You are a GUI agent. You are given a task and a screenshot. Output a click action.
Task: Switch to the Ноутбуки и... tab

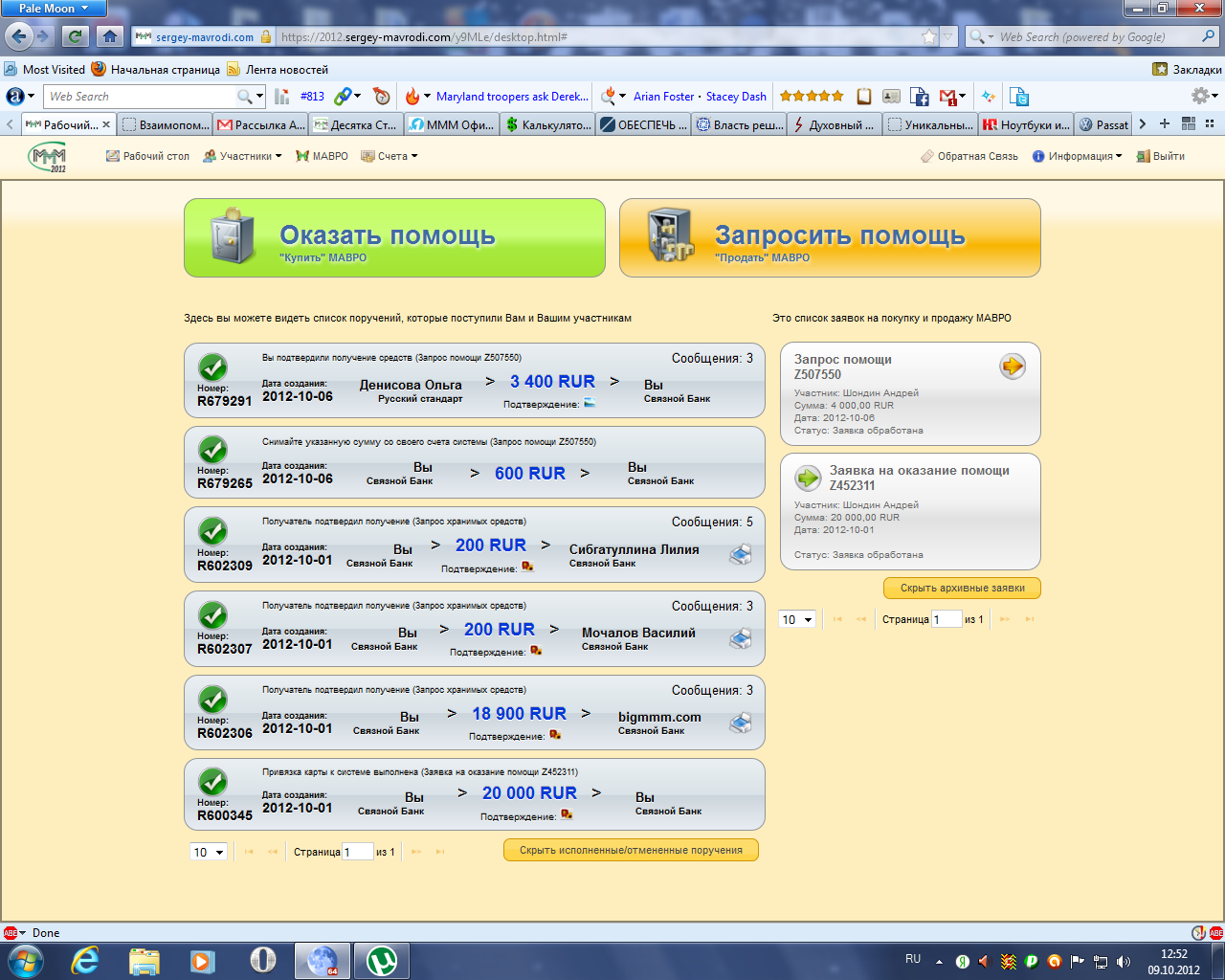[1026, 124]
